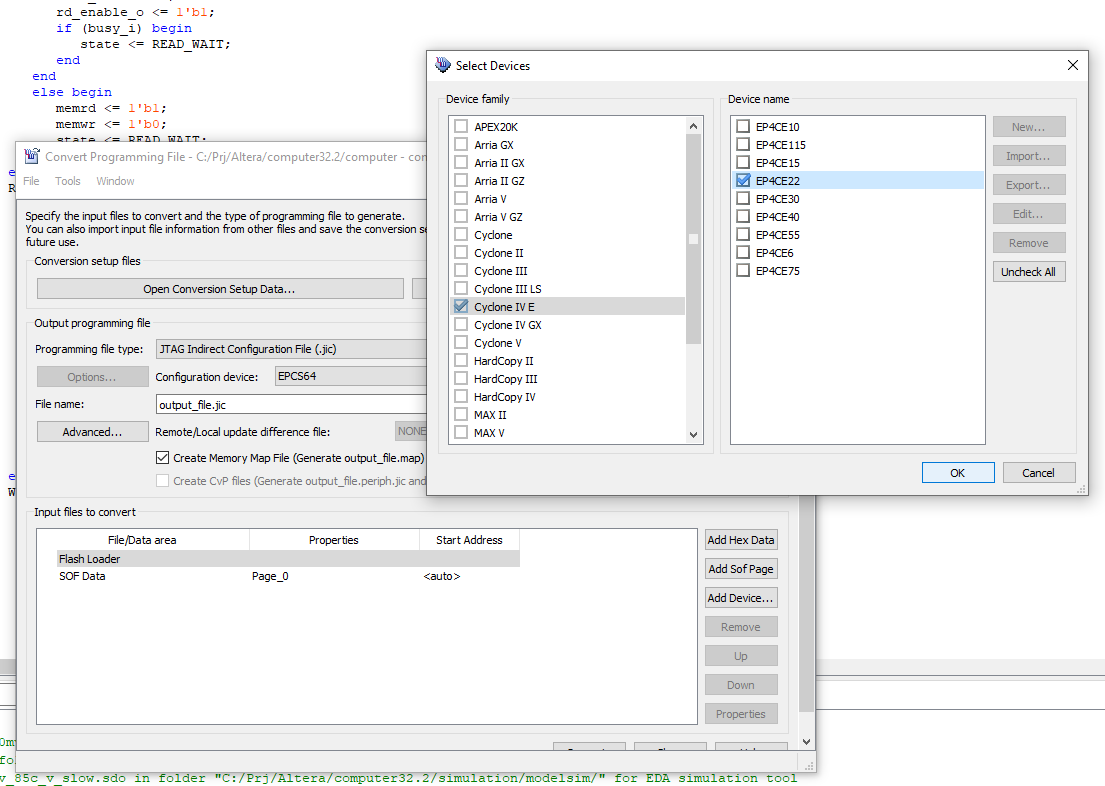Check the Arria GX device family
The image size is (1105, 786).
click(461, 145)
